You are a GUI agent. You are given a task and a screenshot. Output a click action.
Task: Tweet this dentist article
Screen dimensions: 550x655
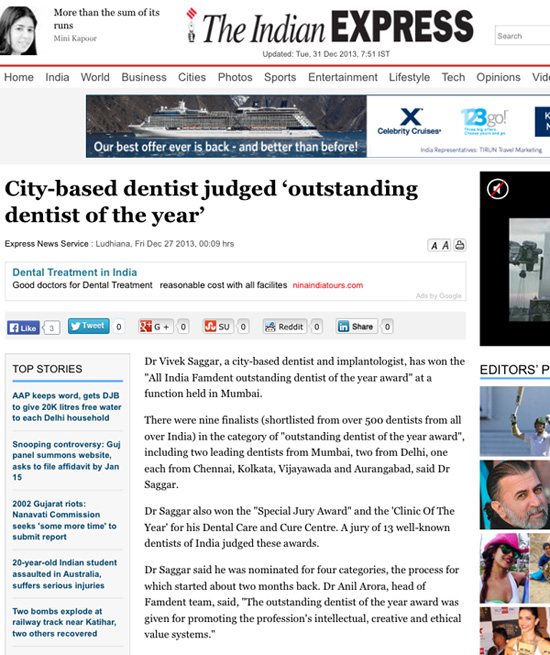(89, 326)
